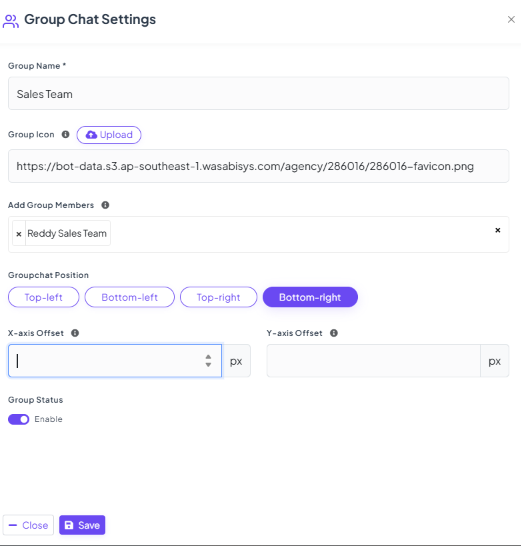The width and height of the screenshot is (521, 546).
Task: Click the Y-axis Offset info icon
Action: 334,333
